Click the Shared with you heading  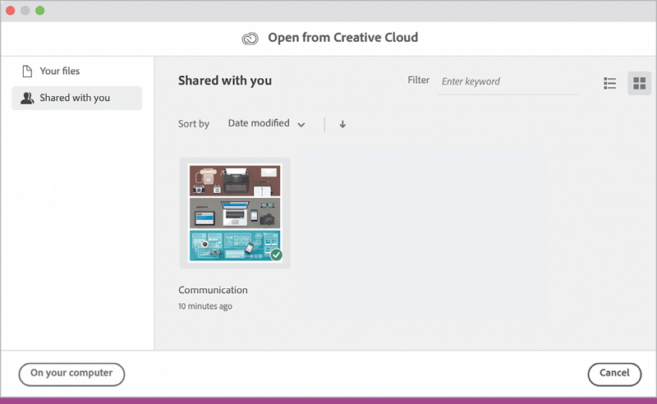click(x=225, y=80)
